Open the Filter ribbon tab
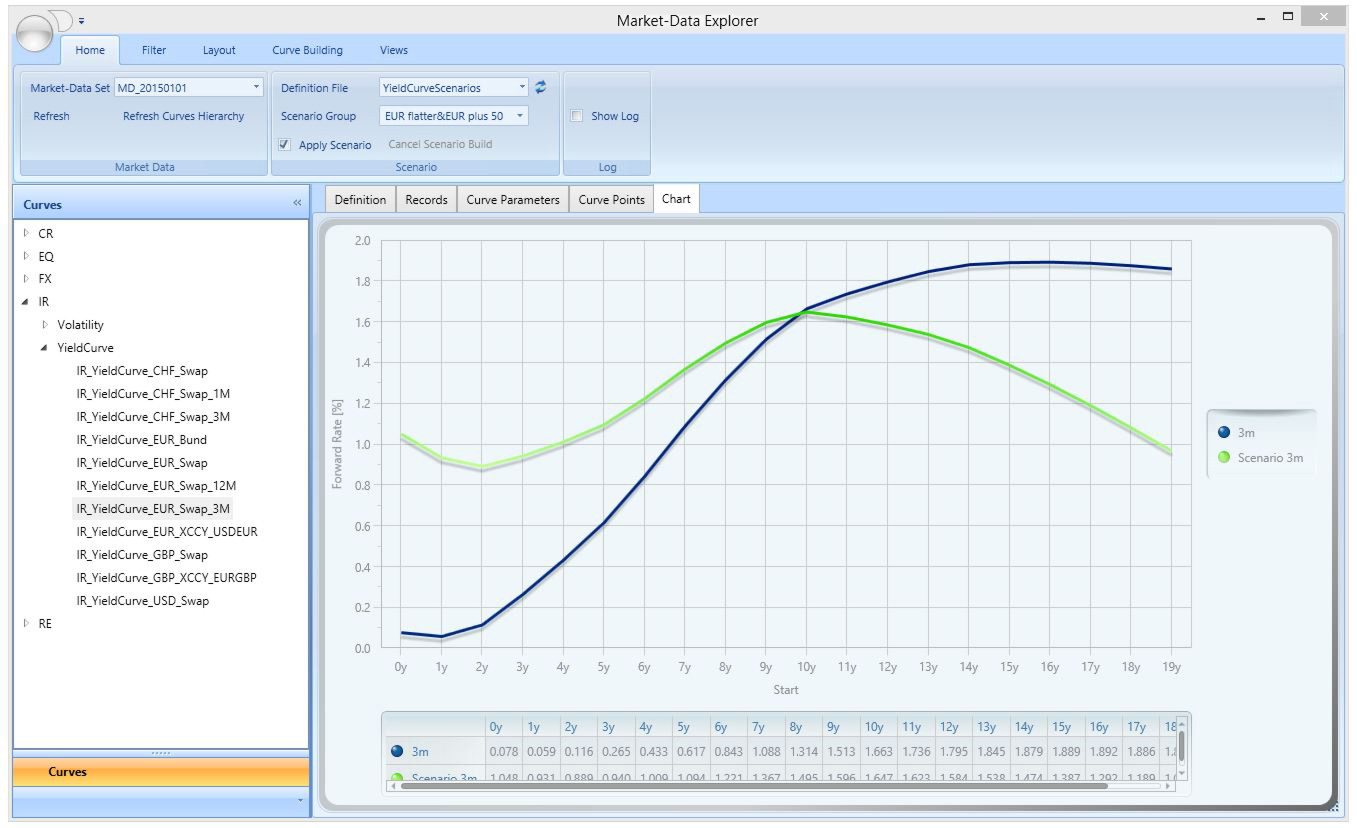 154,50
